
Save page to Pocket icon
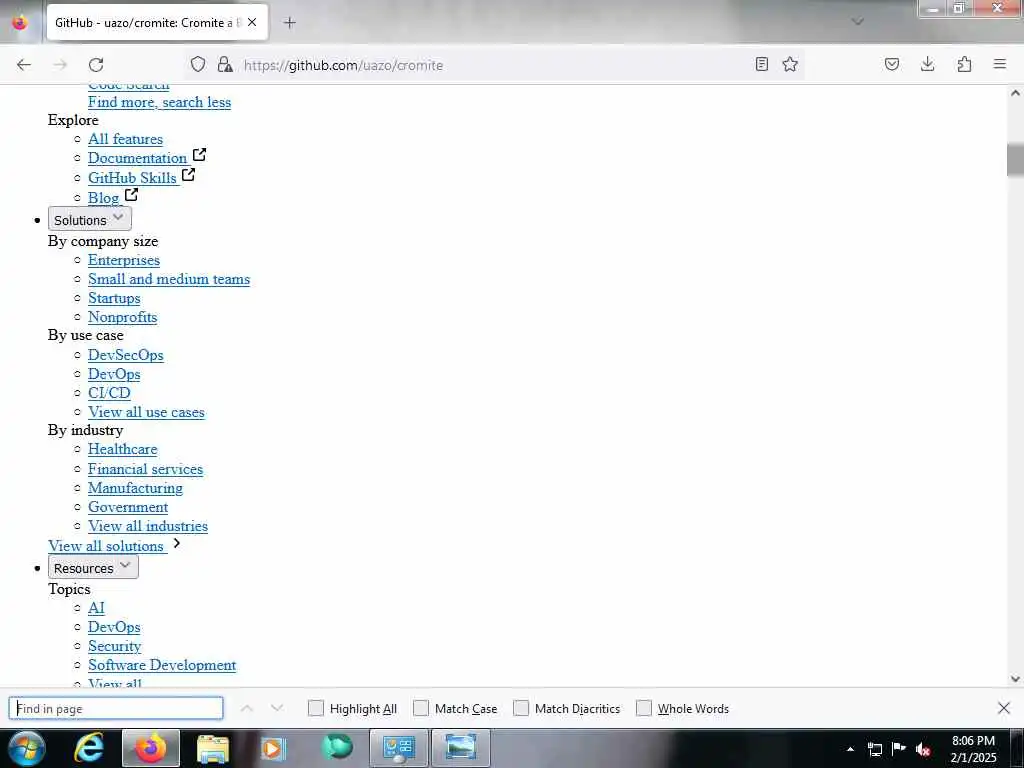click(891, 64)
